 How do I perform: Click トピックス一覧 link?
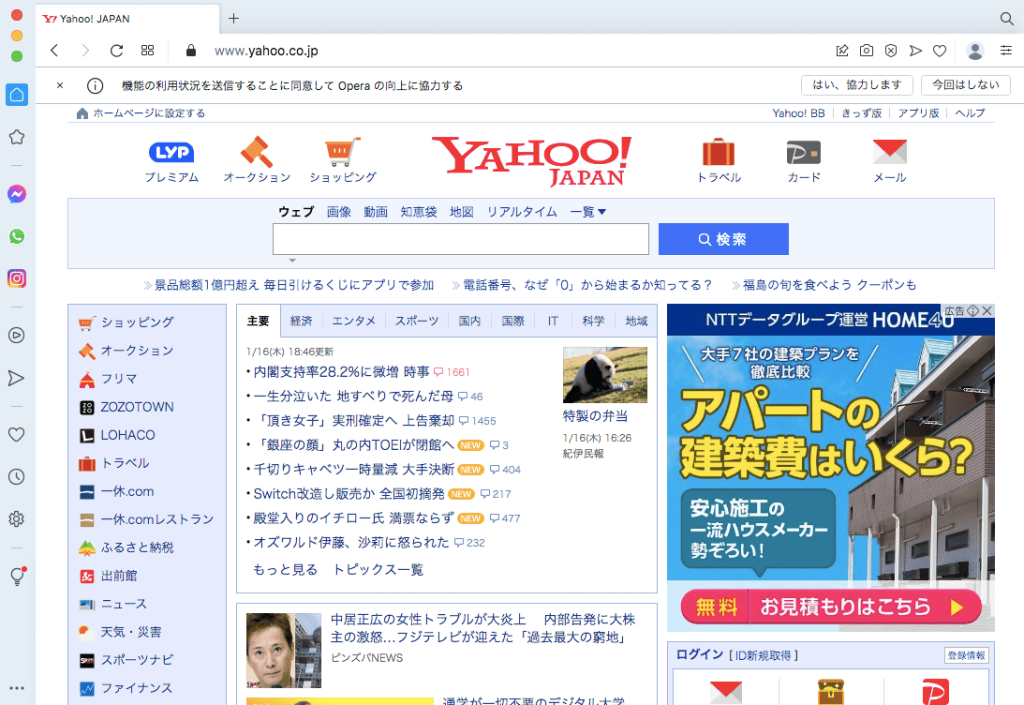378,569
